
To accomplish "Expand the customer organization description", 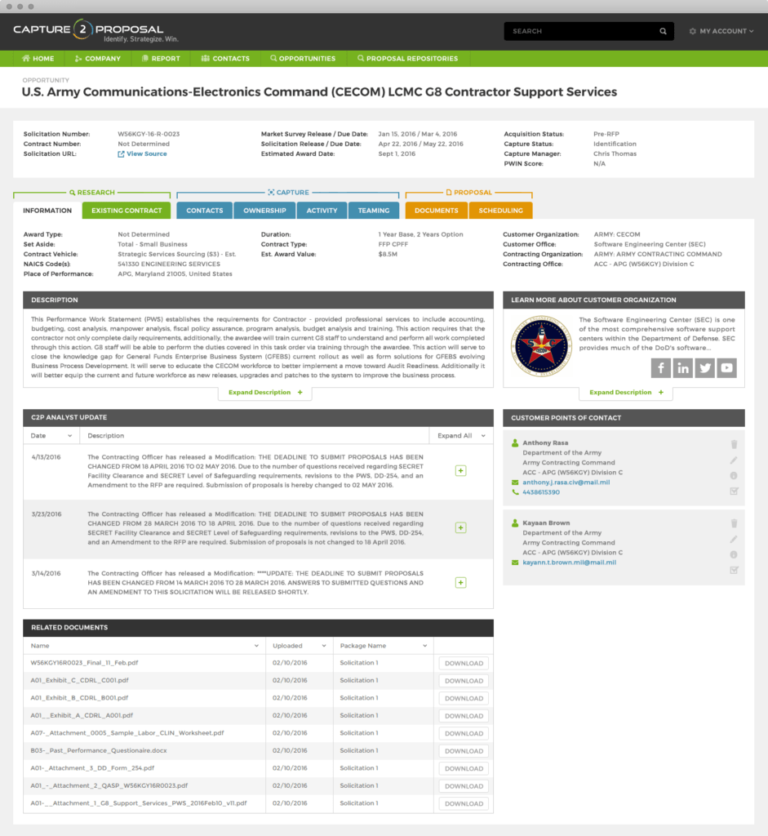I will [x=626, y=392].
